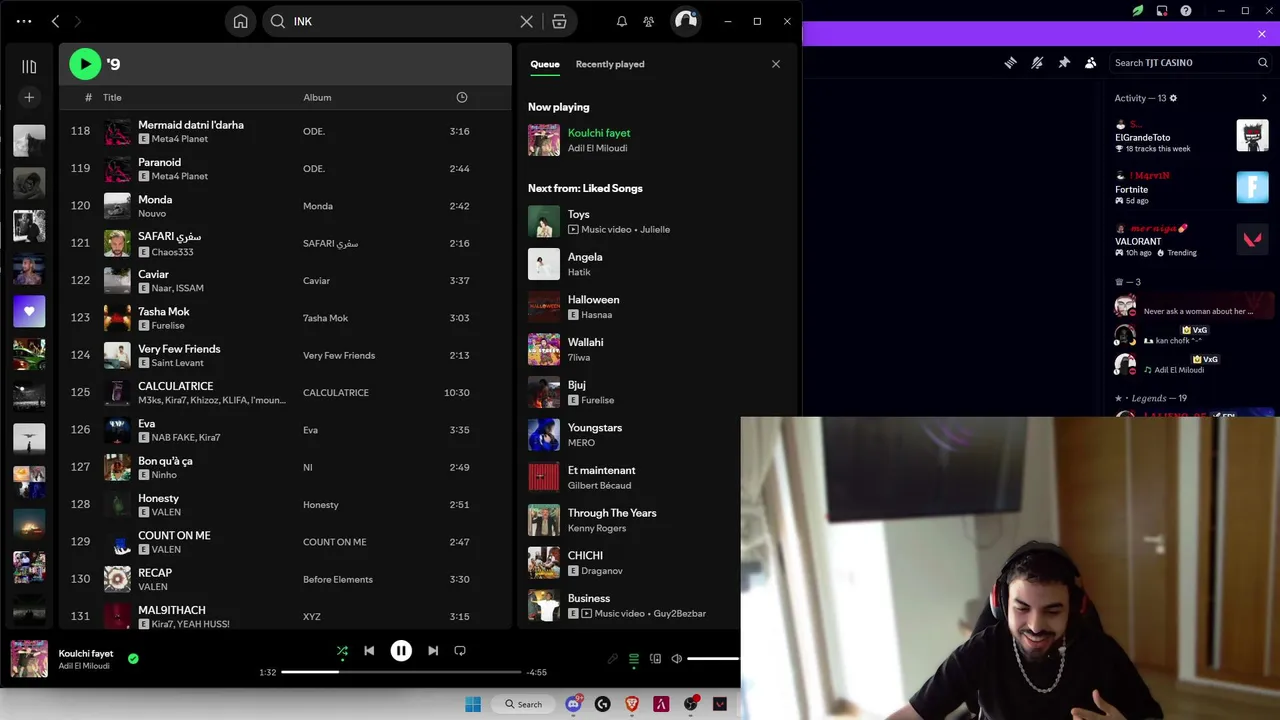Viewport: 1280px width, 720px height.
Task: Switch to the Queue tab
Action: tap(545, 64)
